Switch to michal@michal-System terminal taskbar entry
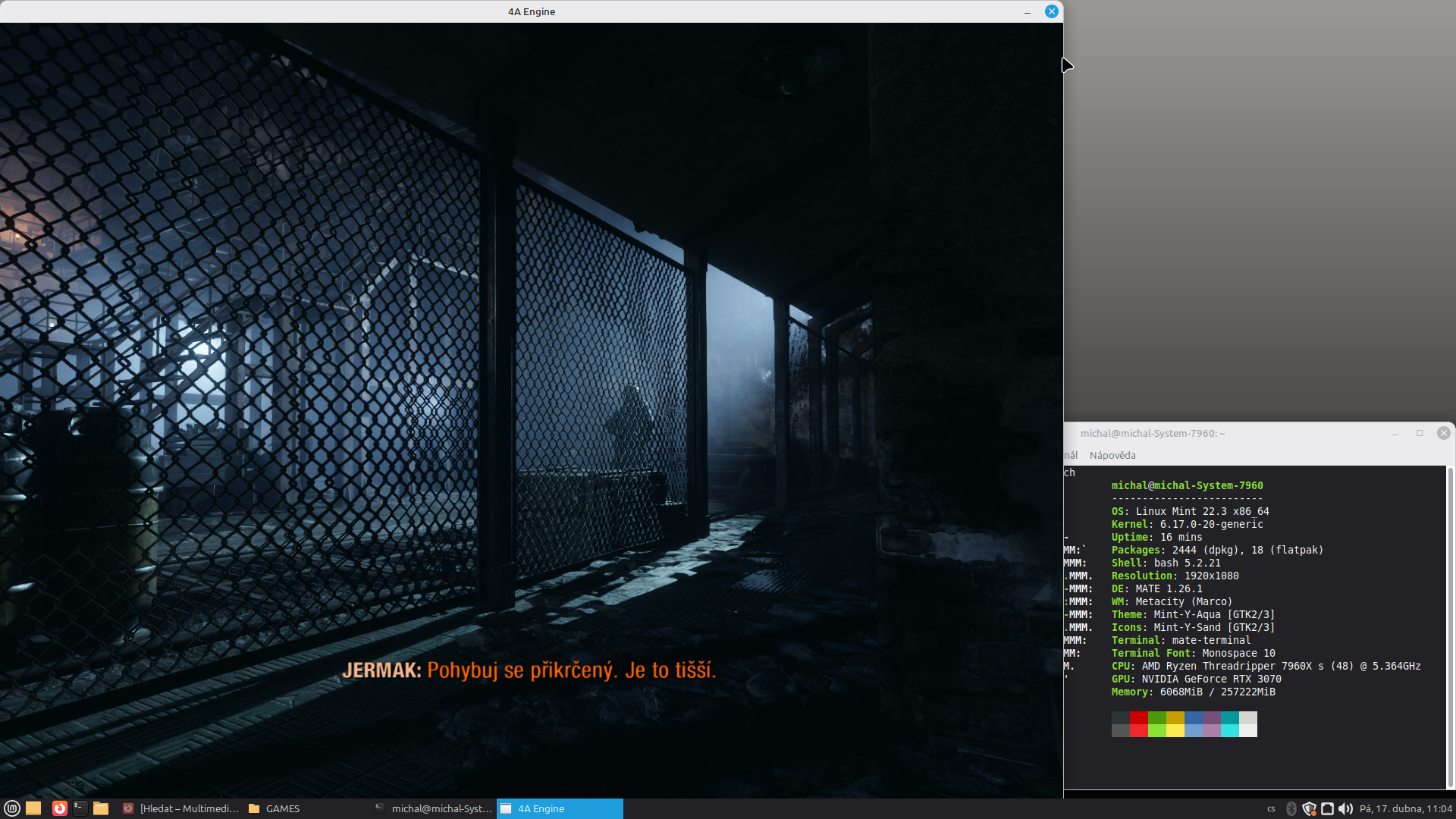 click(434, 808)
